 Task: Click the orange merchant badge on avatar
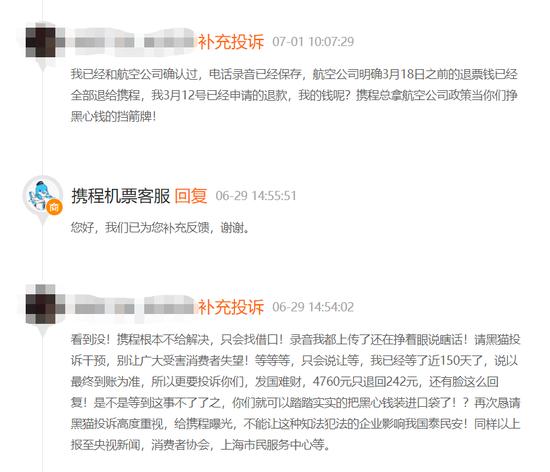(x=54, y=207)
